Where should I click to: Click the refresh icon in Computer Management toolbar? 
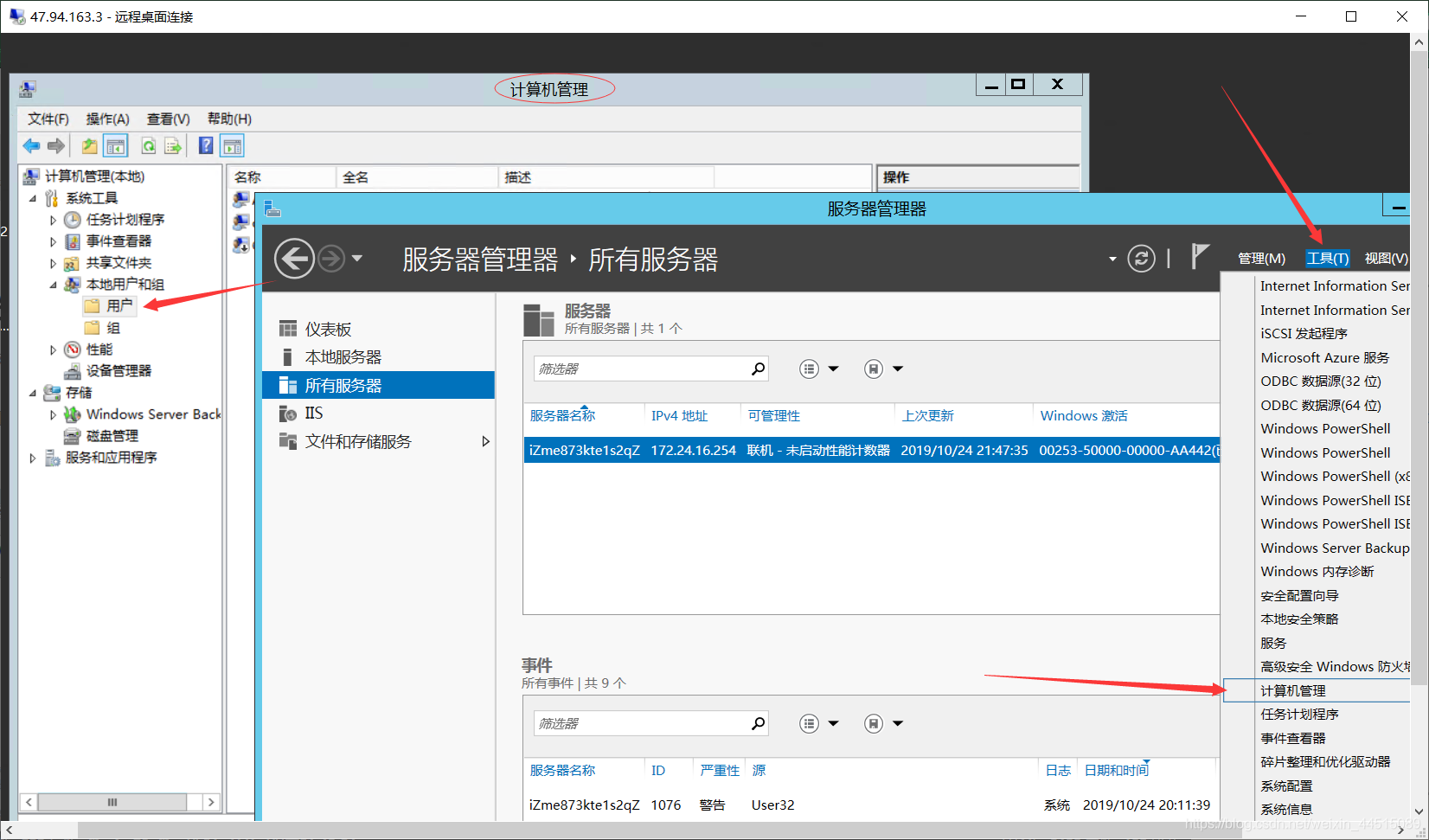click(149, 146)
